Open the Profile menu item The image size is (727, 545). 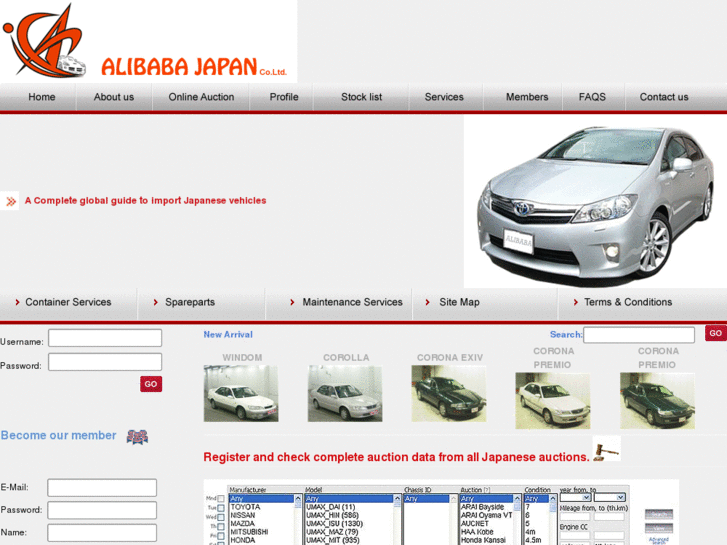tap(284, 97)
